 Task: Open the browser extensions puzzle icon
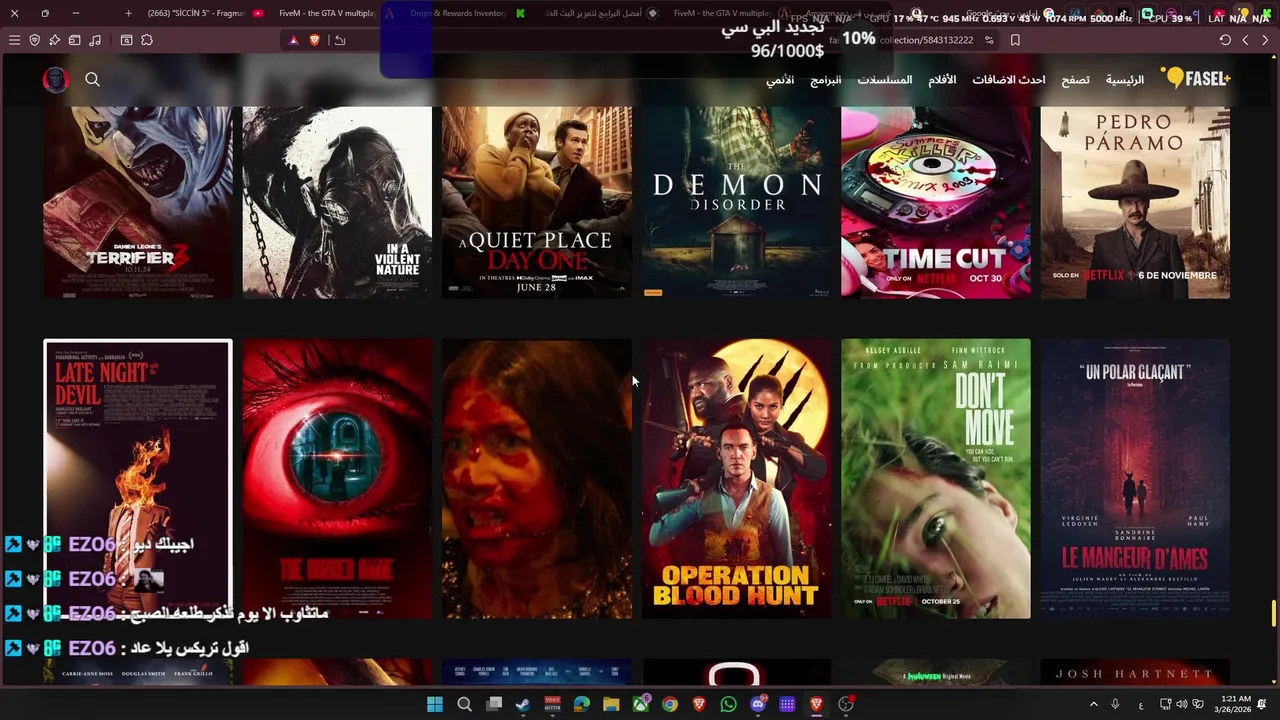click(147, 40)
